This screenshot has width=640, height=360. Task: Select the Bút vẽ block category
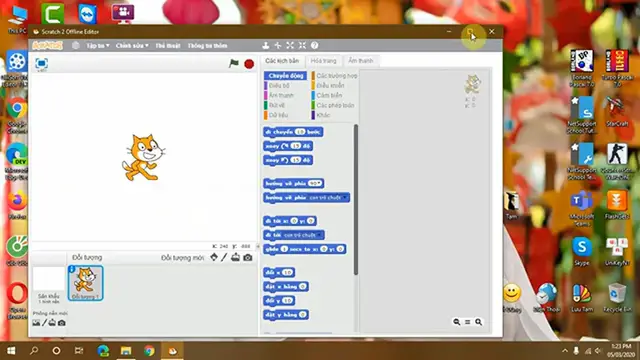(277, 105)
